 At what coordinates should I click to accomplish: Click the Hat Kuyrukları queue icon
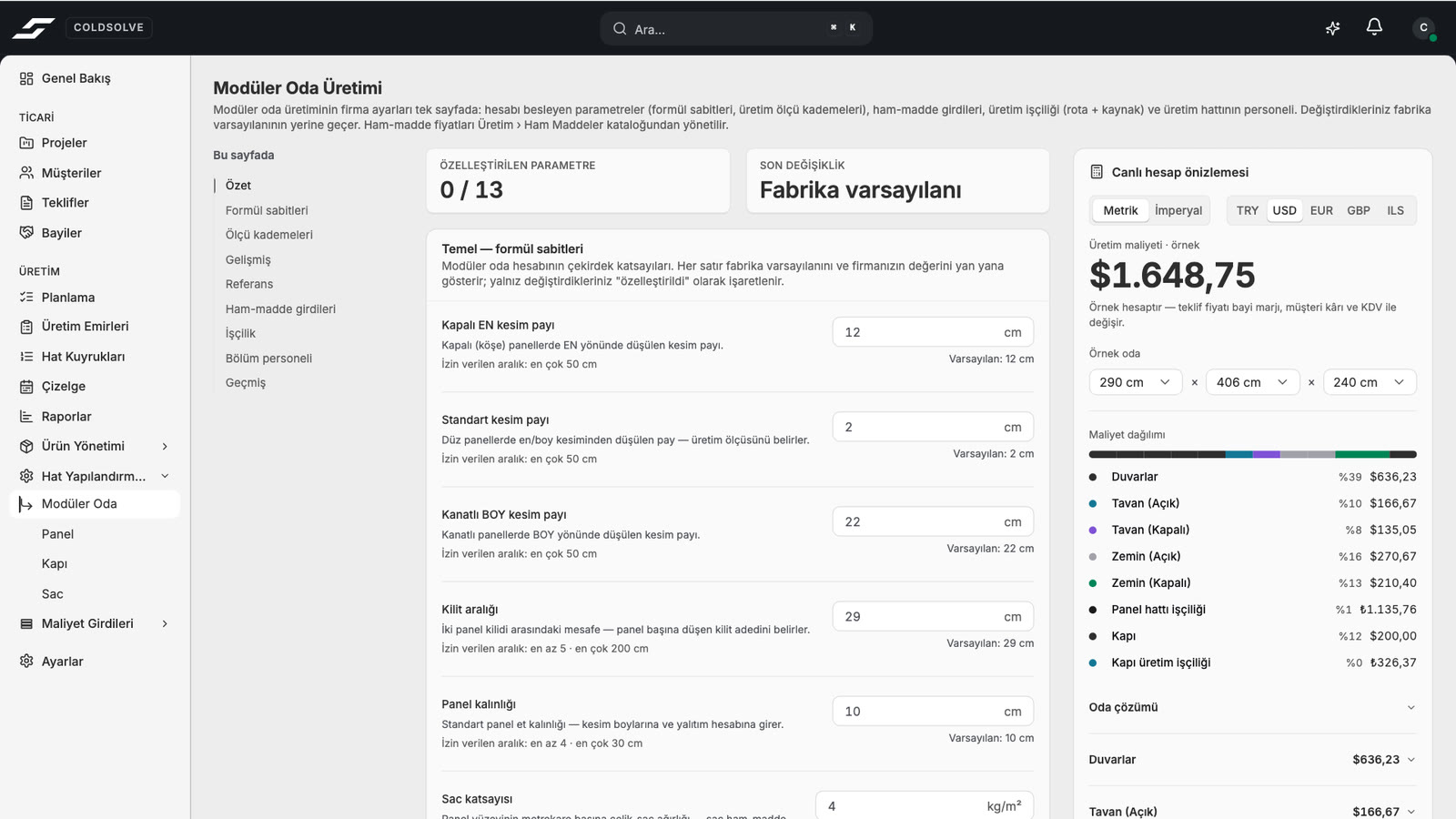coord(26,357)
